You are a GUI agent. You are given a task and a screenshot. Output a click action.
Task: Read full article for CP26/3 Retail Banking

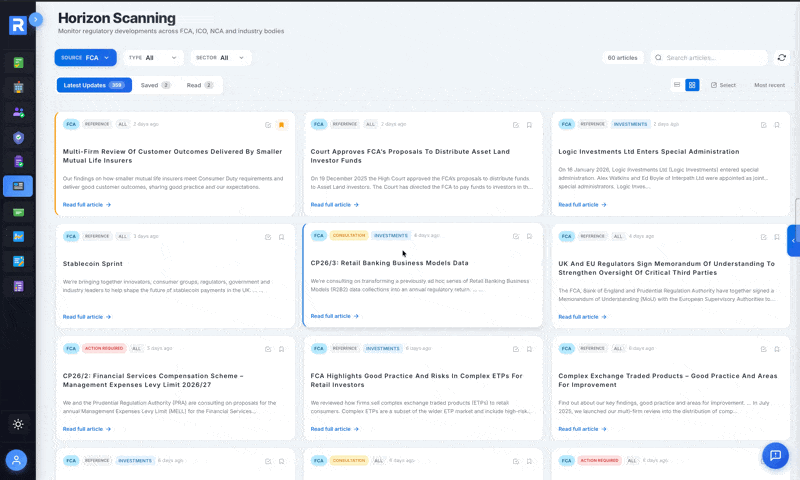[335, 316]
